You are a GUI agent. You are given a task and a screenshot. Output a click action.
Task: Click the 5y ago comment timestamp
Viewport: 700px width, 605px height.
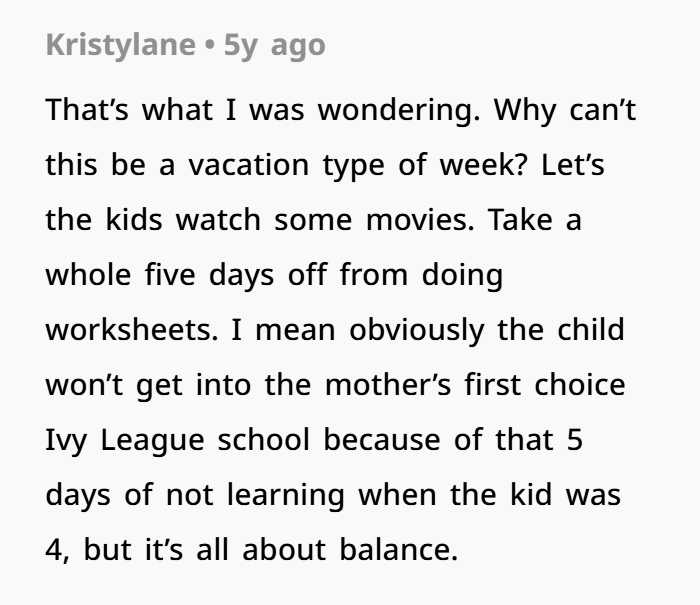point(274,45)
